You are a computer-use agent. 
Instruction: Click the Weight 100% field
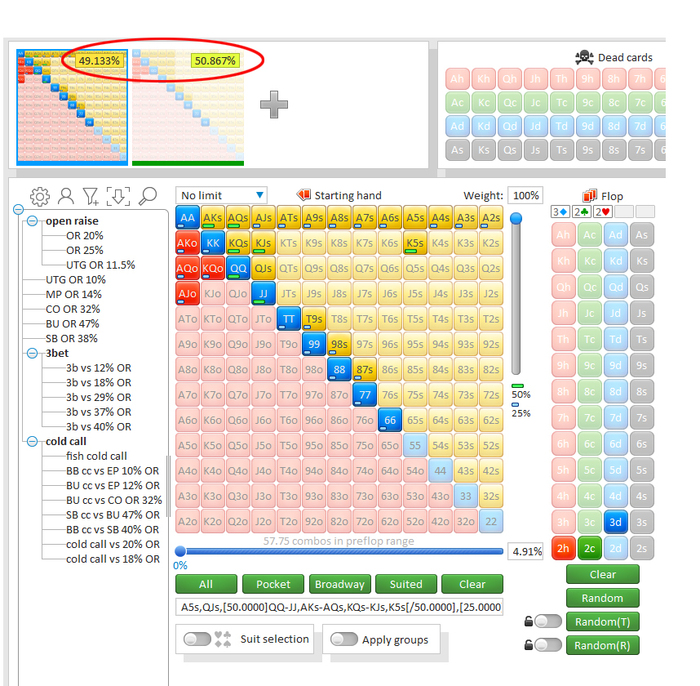click(x=525, y=195)
